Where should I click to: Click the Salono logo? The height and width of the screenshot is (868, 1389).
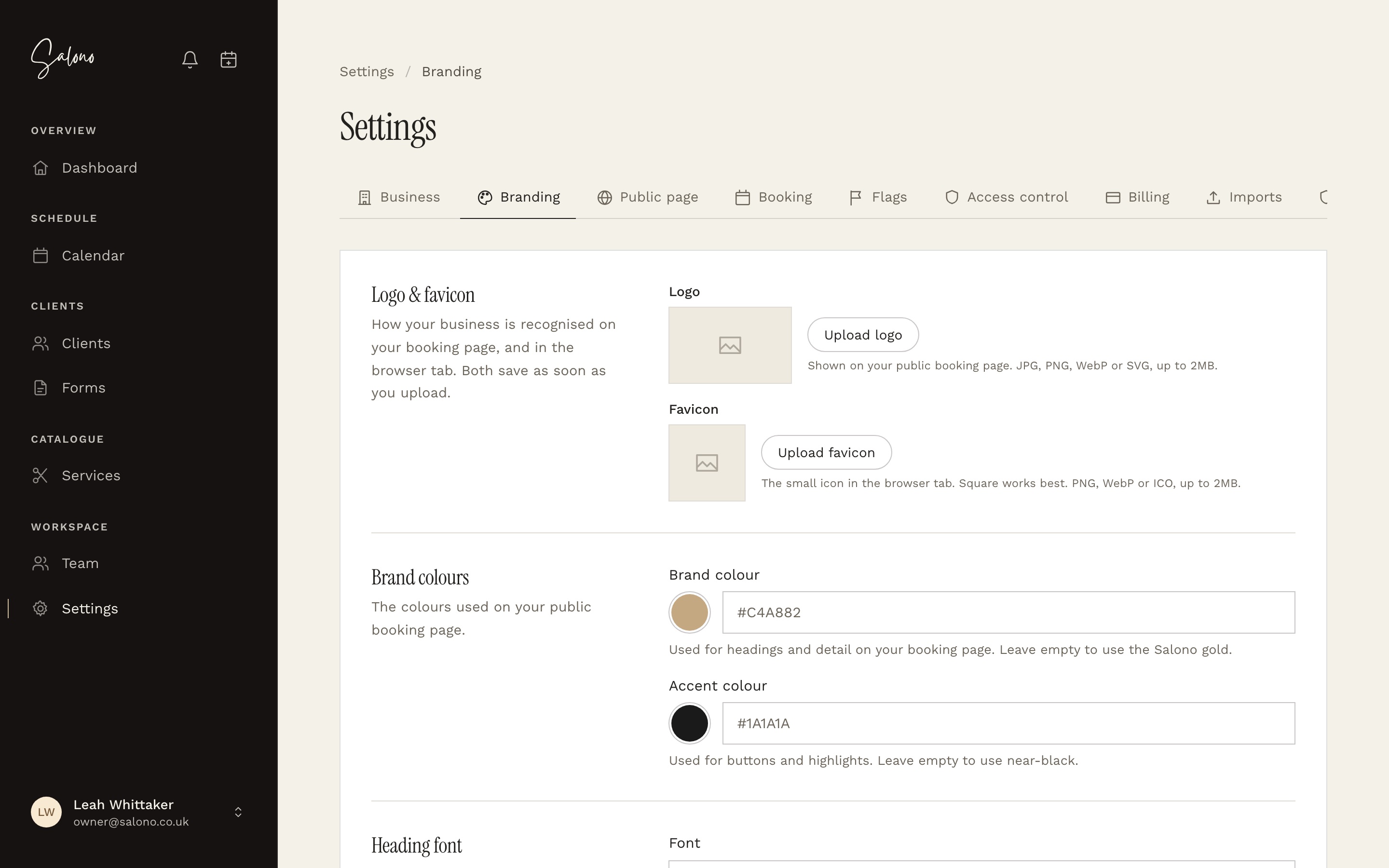[63, 58]
